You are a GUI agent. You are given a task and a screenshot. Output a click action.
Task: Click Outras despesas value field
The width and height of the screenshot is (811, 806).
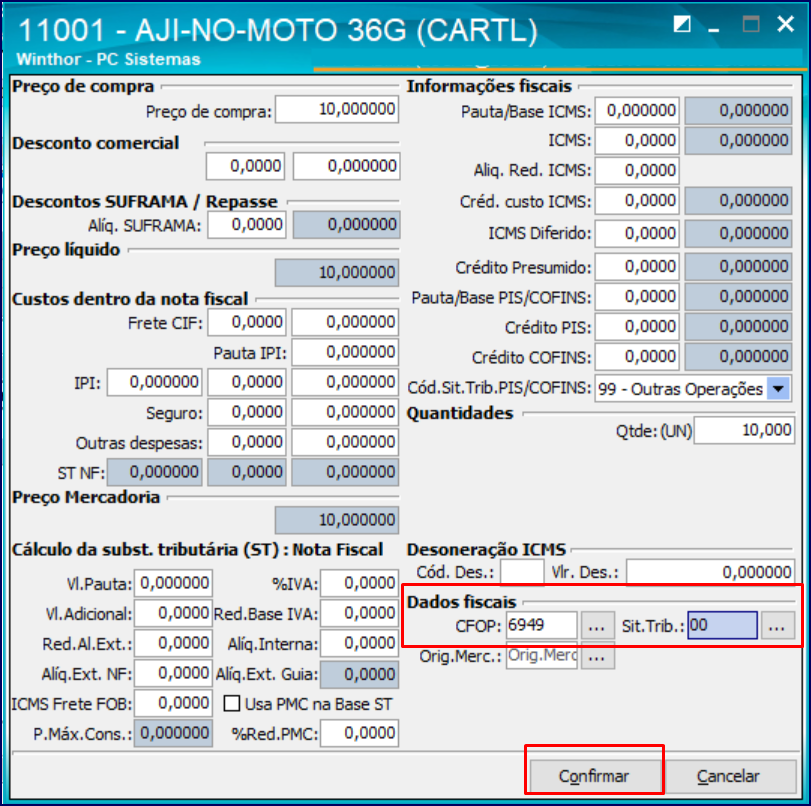(x=345, y=442)
